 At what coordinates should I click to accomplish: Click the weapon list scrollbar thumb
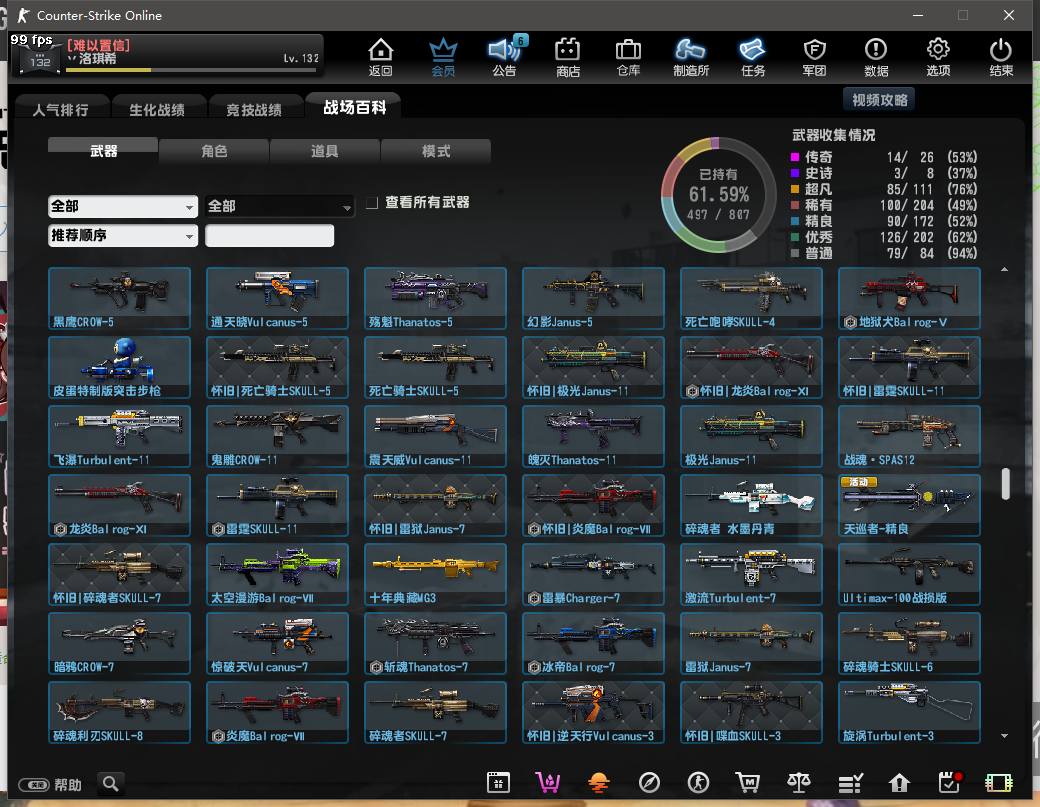1006,484
